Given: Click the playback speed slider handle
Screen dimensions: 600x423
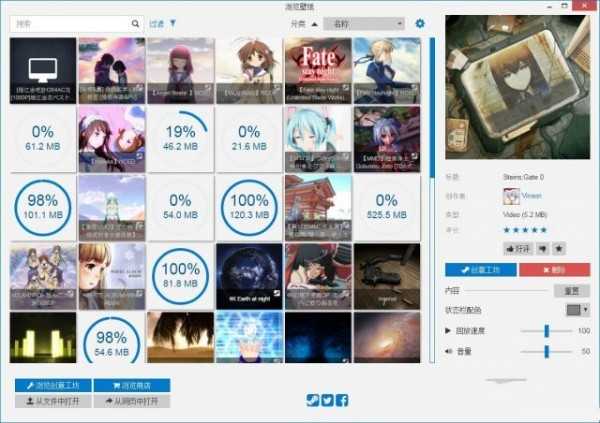Looking at the screenshot, I should click(x=547, y=331).
